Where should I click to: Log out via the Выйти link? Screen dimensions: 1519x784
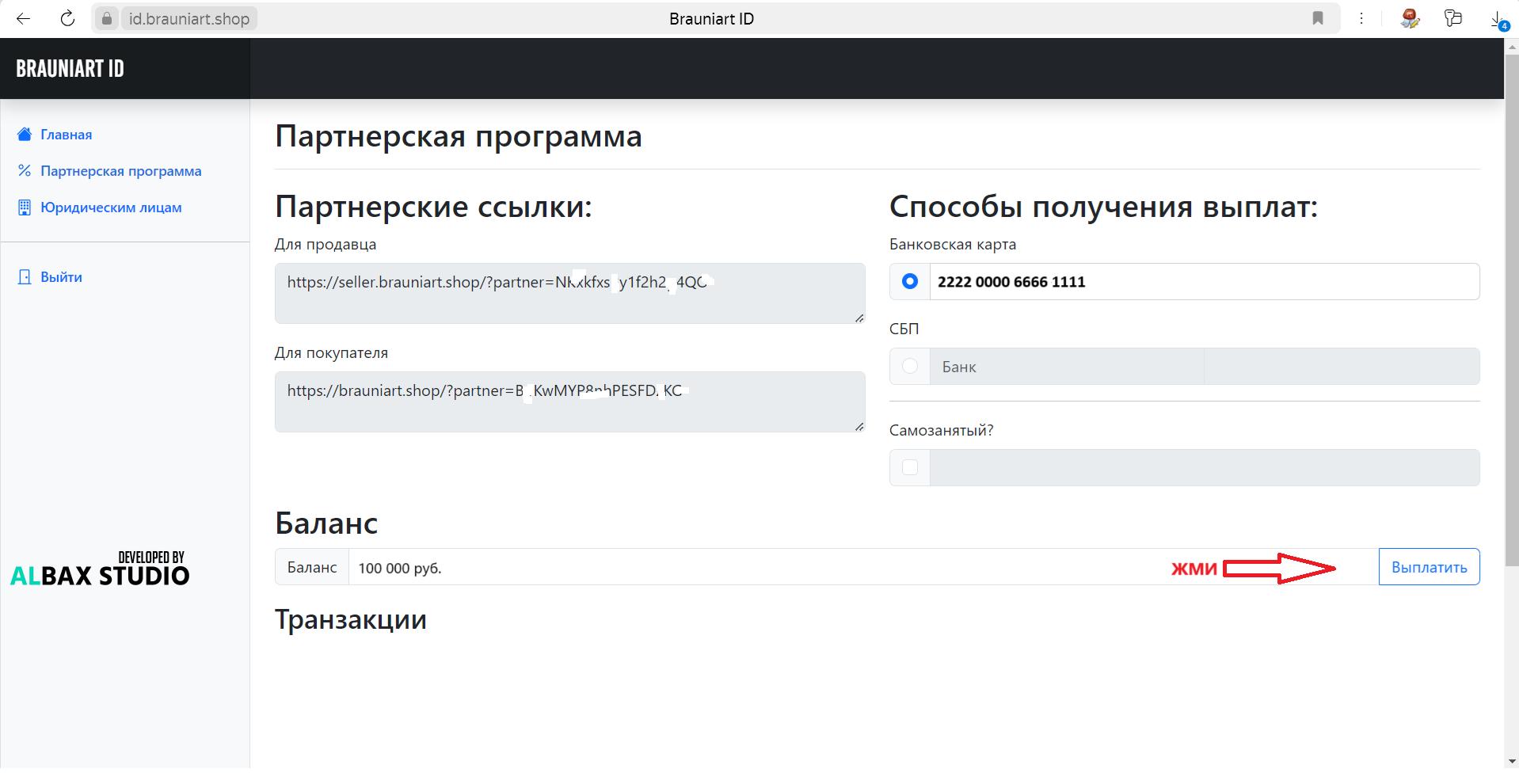[x=61, y=277]
